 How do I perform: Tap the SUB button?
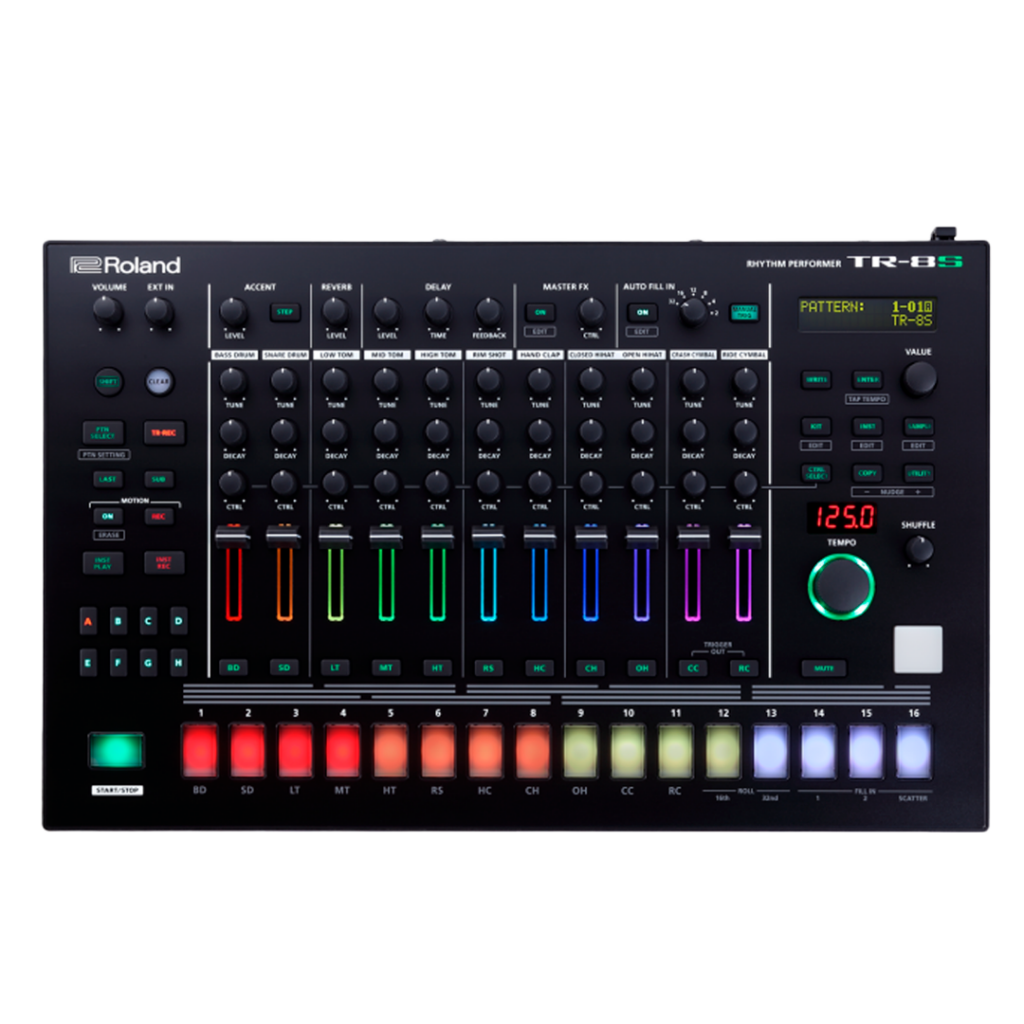159,479
